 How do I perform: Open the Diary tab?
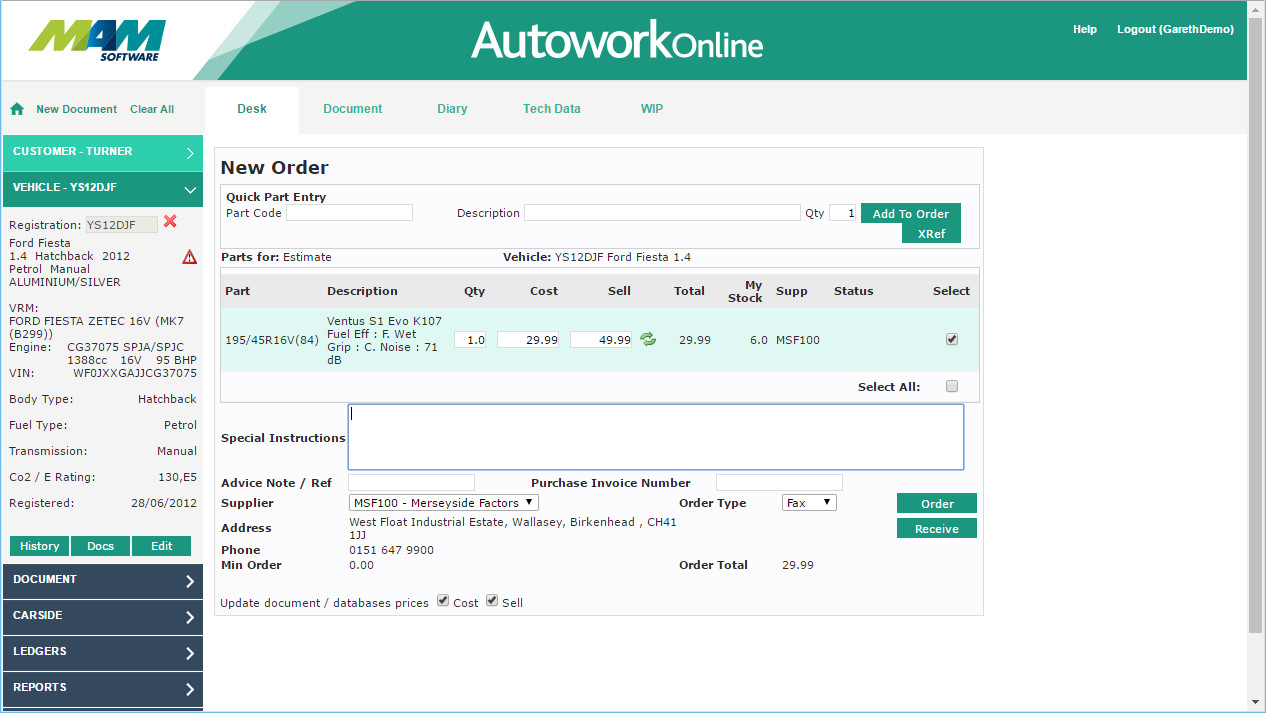tap(452, 109)
